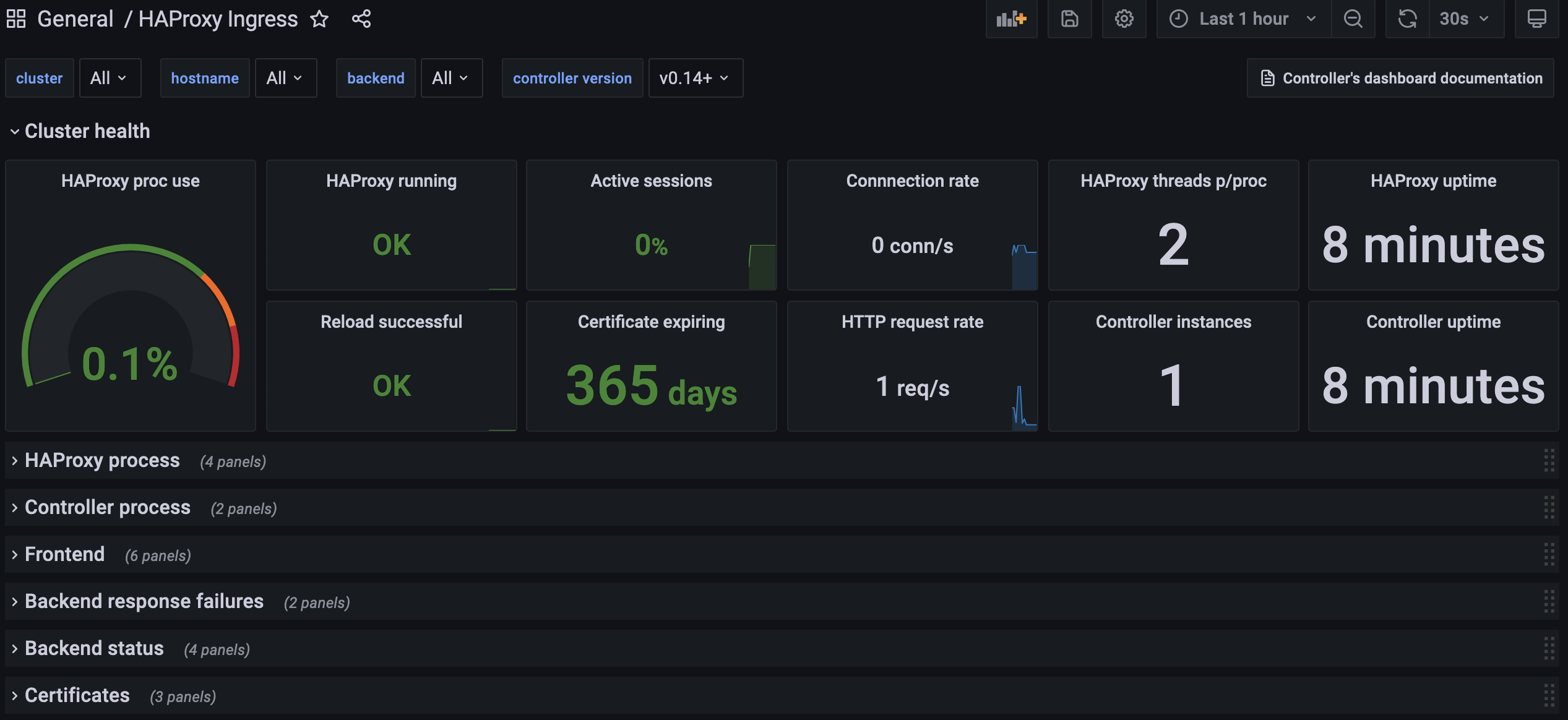
Task: Open dashboard settings gear
Action: [x=1124, y=19]
